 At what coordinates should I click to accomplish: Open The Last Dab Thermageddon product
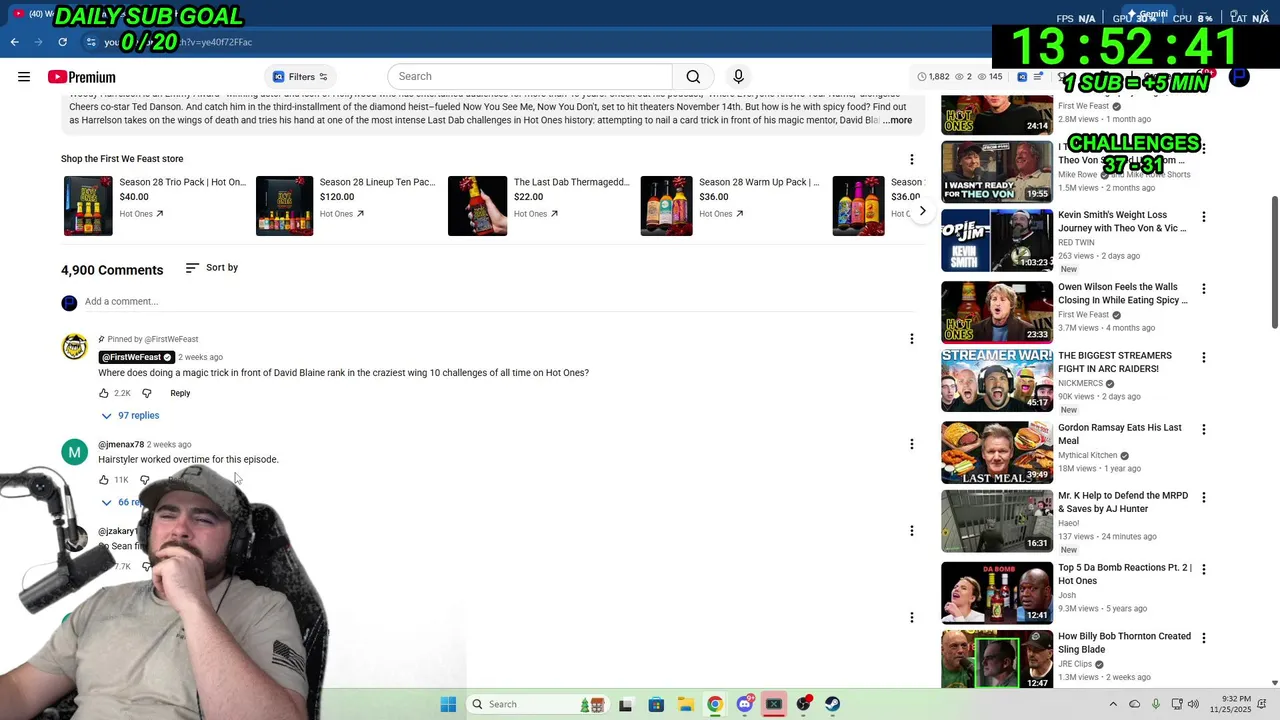539,206
